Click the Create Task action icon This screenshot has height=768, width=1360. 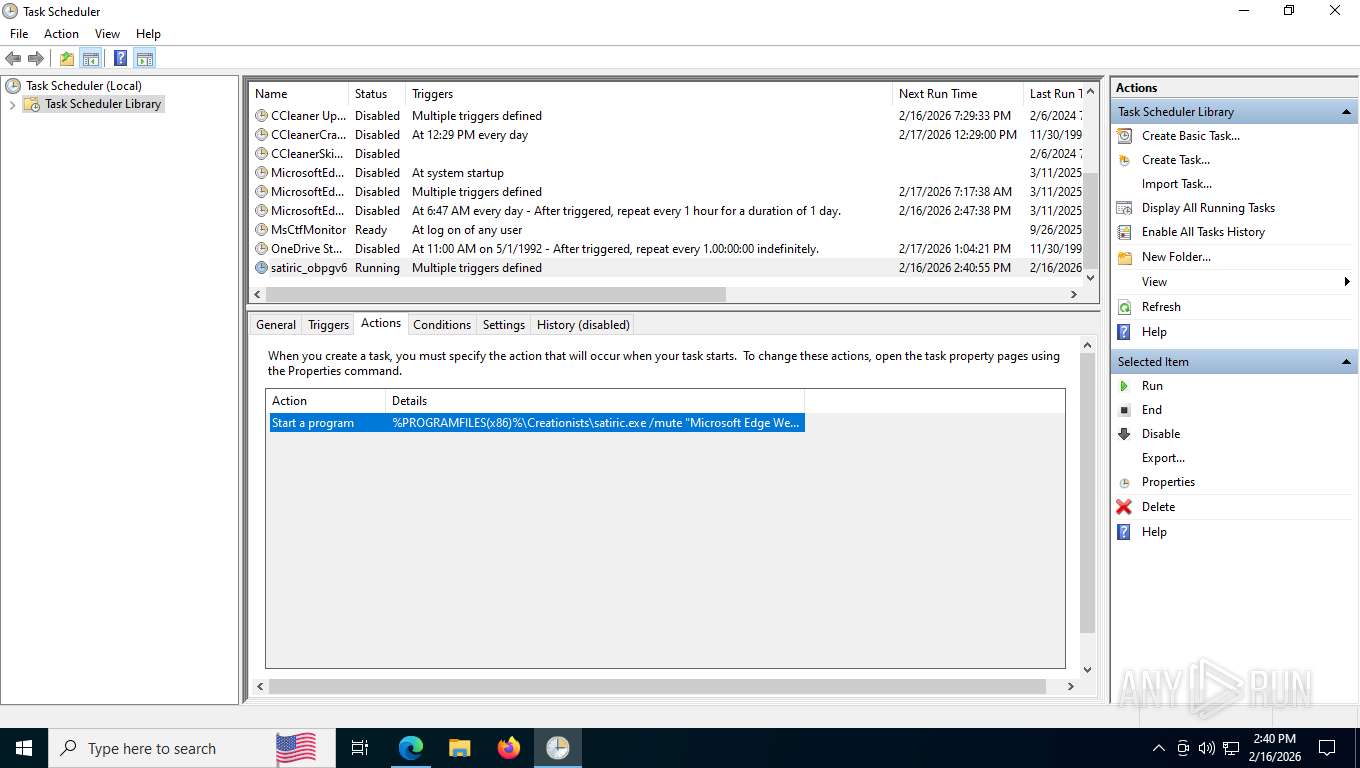[1125, 160]
